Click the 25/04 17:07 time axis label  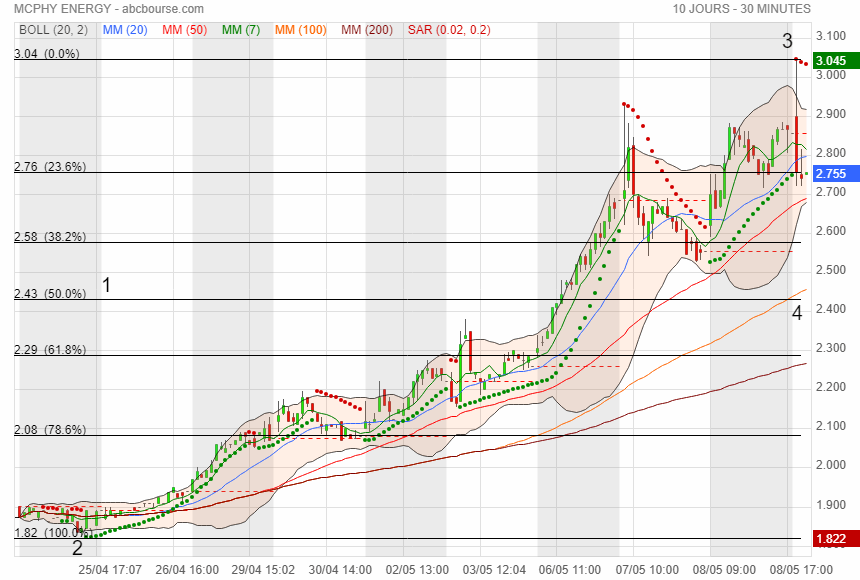point(110,570)
